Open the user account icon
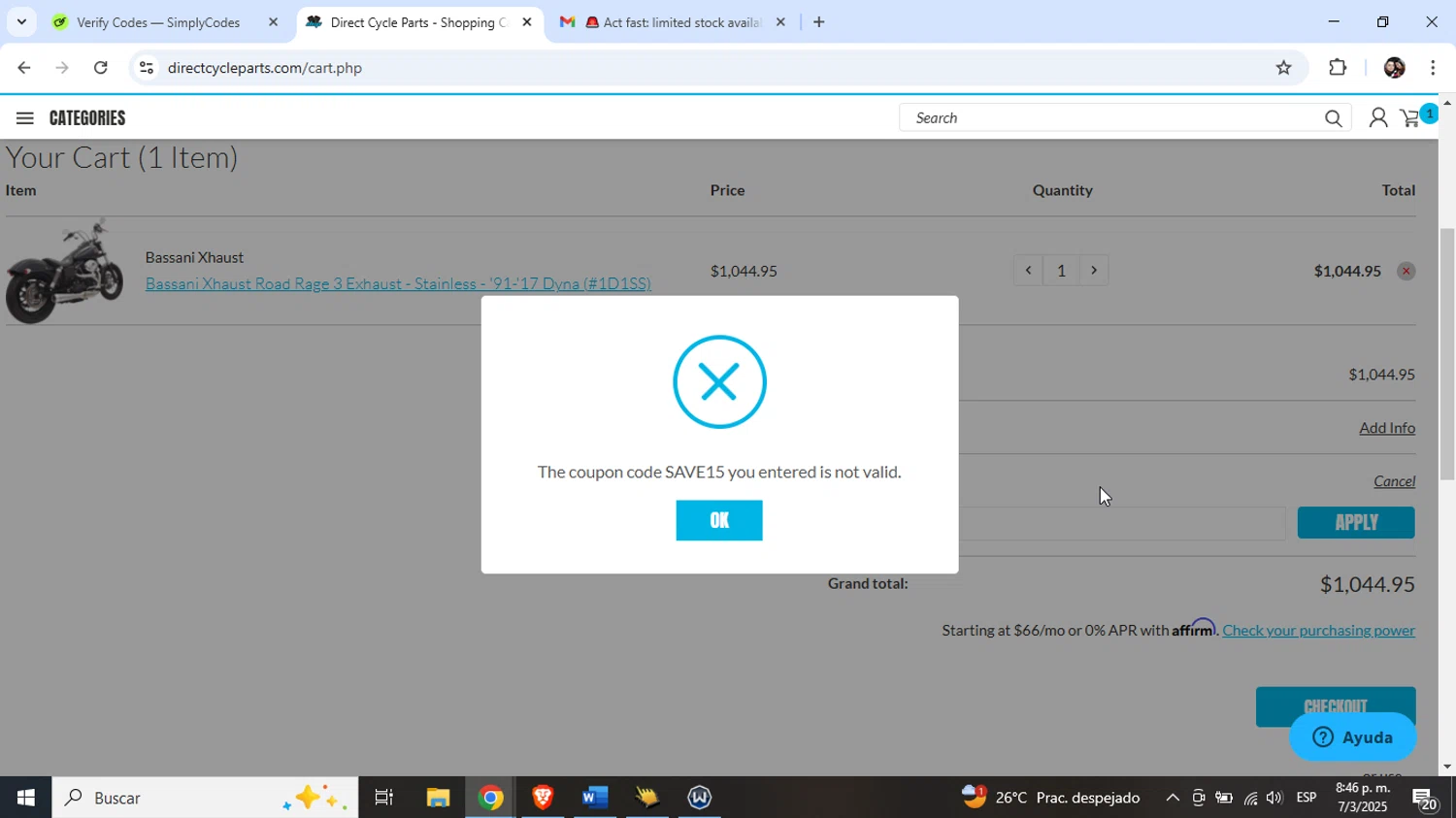This screenshot has height=818, width=1456. 1377,118
